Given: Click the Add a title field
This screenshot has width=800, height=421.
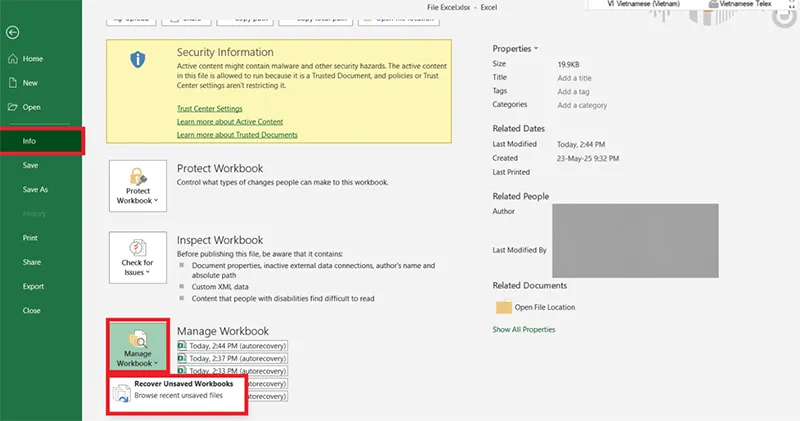Looking at the screenshot, I should tap(575, 78).
